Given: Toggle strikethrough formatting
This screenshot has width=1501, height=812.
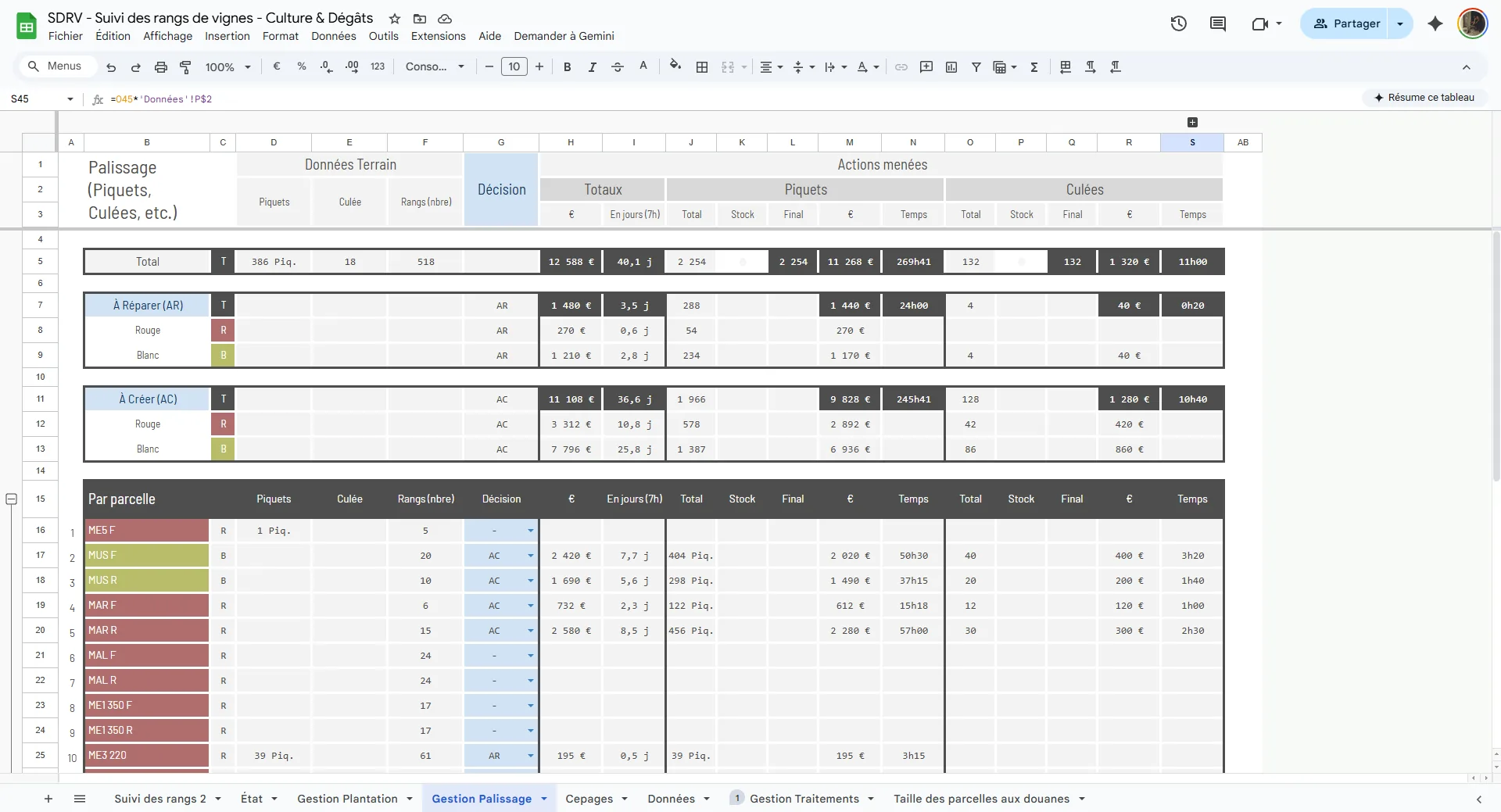Looking at the screenshot, I should pos(617,67).
